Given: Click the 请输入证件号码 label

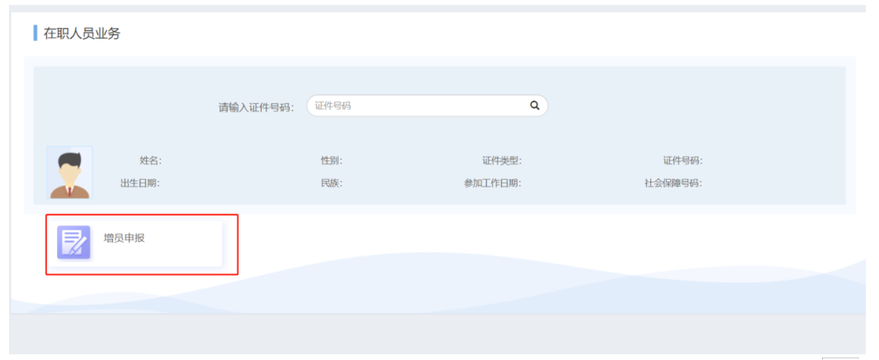Looking at the screenshot, I should coord(256,107).
